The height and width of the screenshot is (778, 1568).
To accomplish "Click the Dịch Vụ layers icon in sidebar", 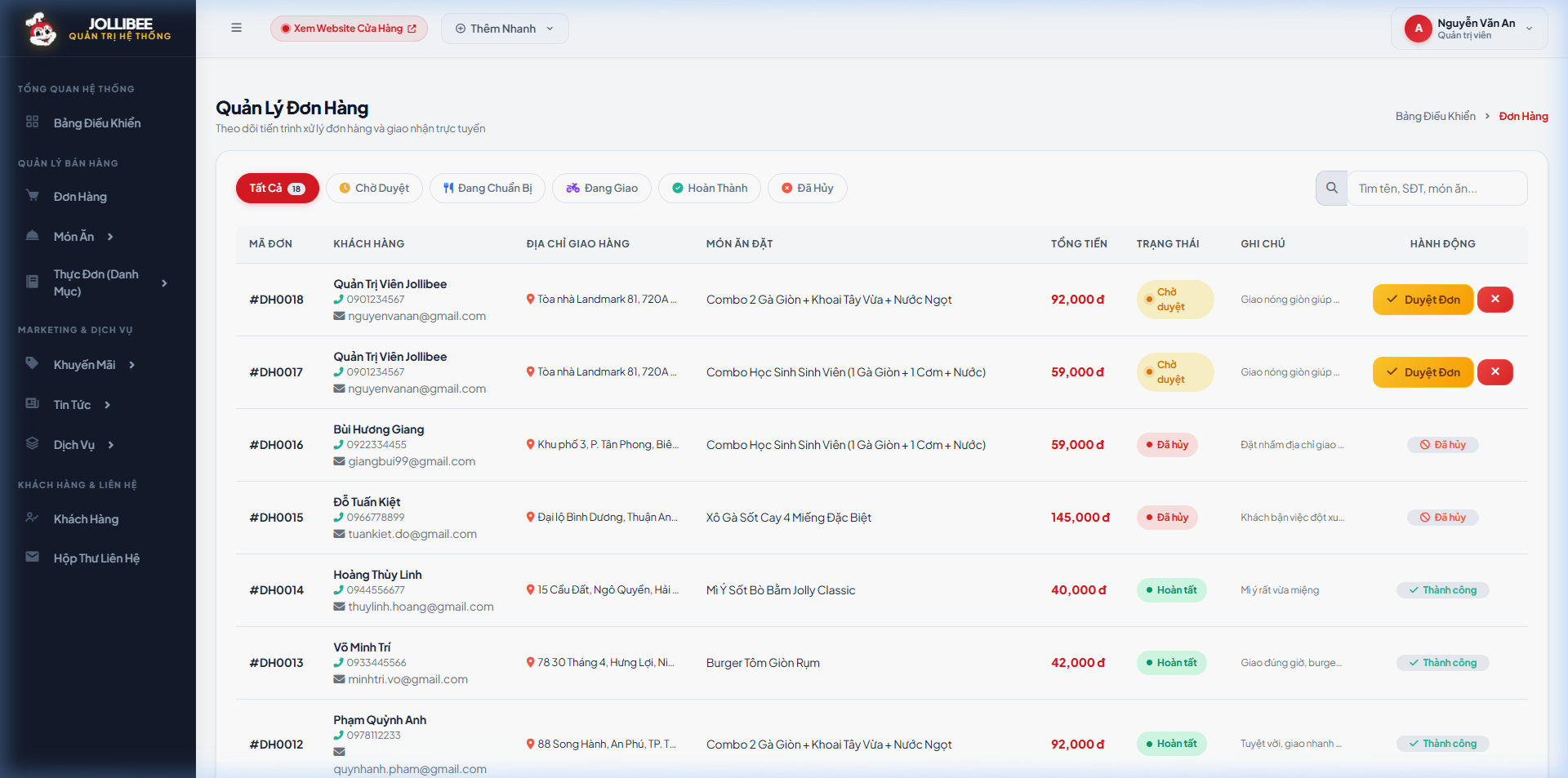I will [x=33, y=443].
